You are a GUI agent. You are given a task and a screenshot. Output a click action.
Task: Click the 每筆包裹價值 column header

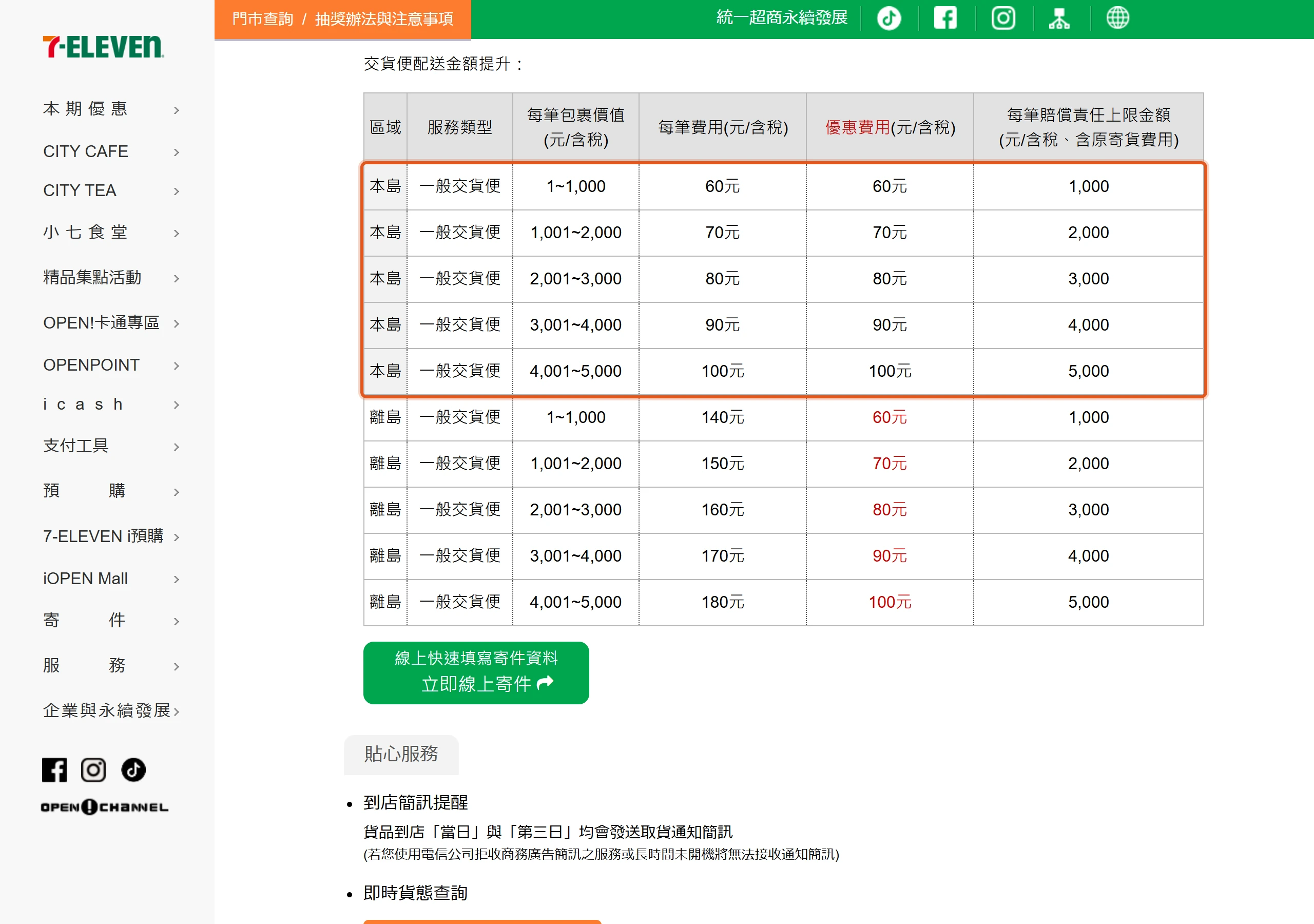click(x=576, y=127)
